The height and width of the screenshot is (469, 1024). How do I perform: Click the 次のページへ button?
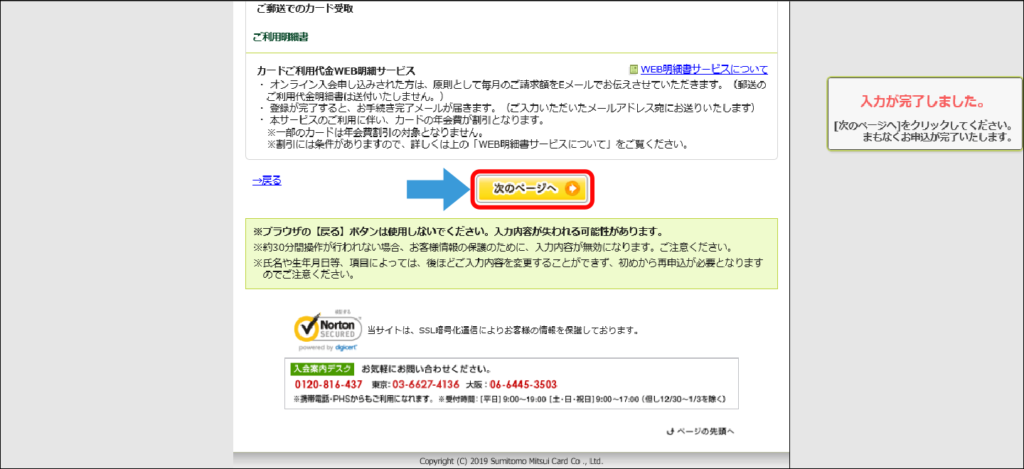coord(532,189)
